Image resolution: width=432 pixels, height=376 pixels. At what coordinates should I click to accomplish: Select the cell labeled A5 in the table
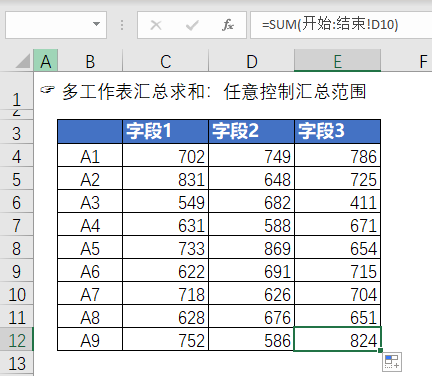click(x=90, y=247)
